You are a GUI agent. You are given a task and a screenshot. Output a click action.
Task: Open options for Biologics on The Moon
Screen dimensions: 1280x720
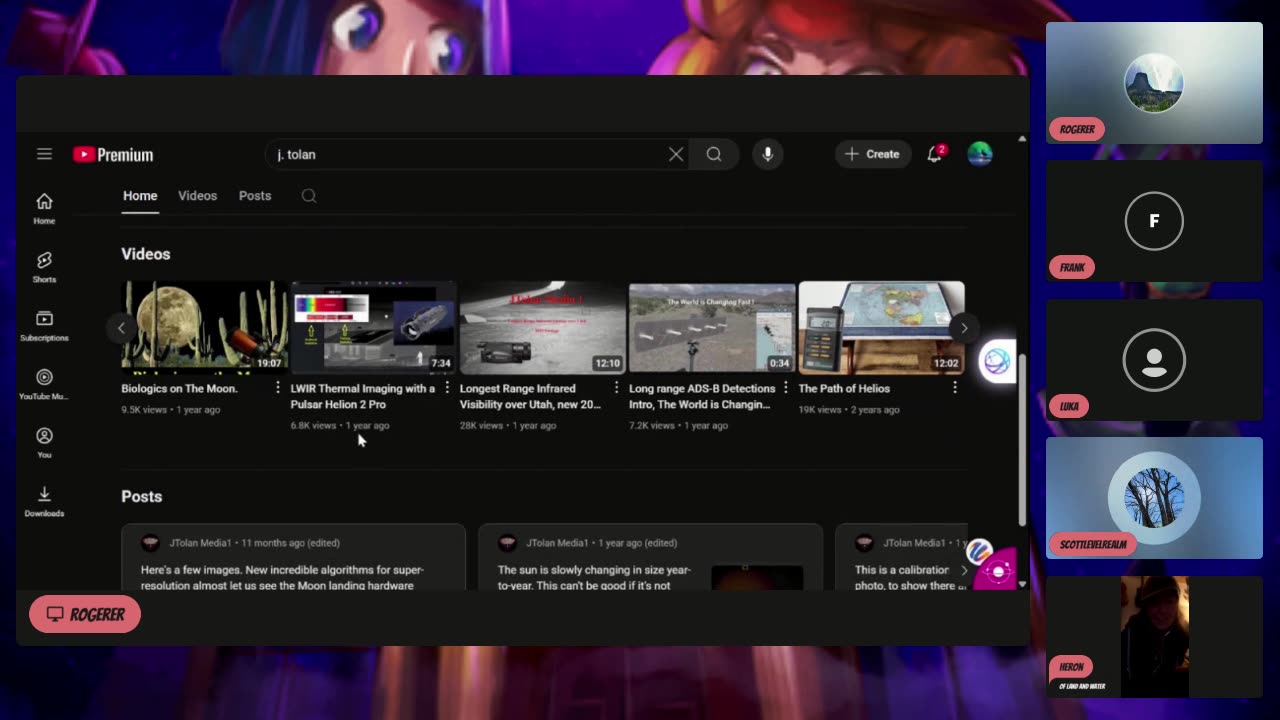coord(278,388)
